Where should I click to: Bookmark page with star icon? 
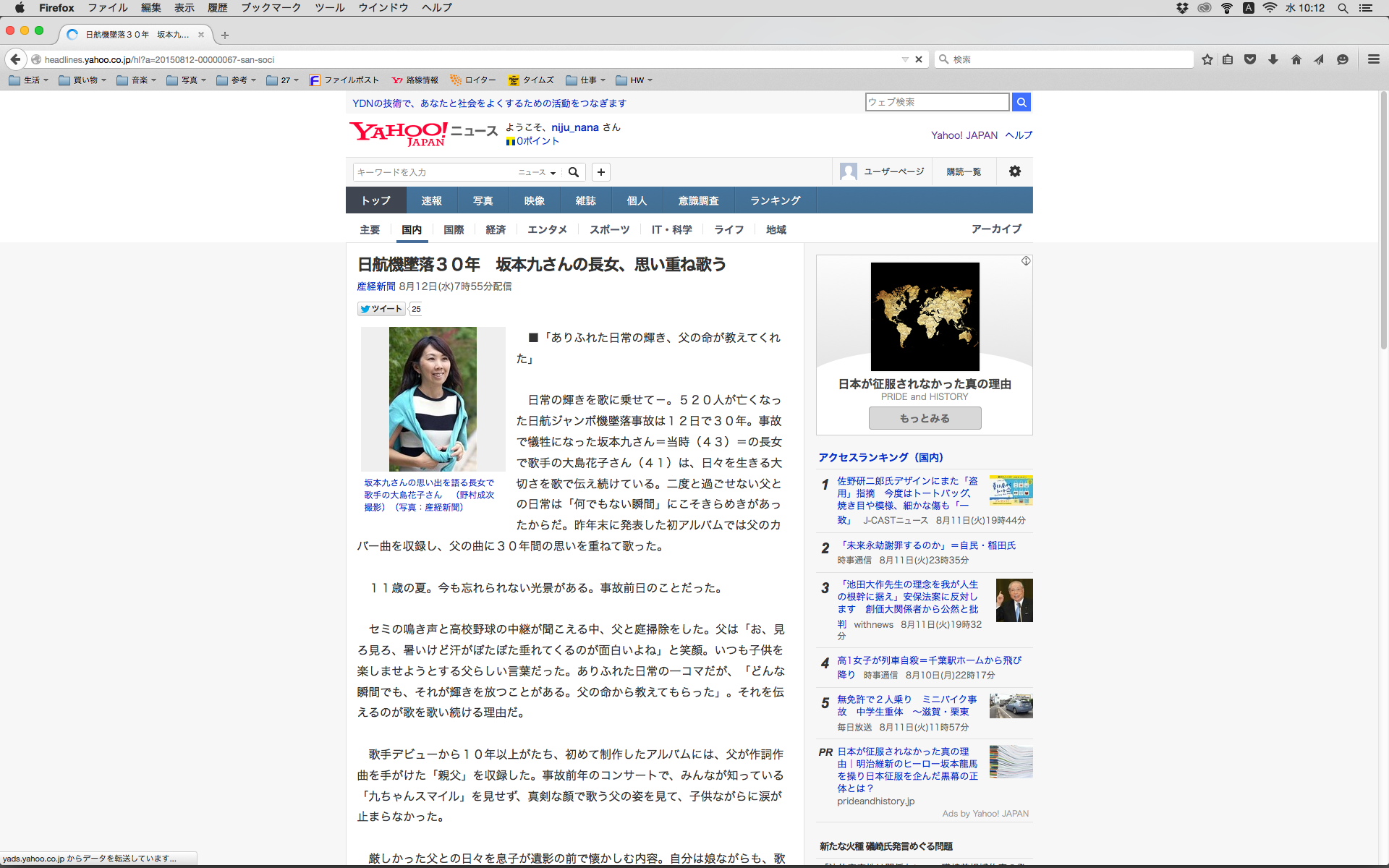(x=1207, y=59)
